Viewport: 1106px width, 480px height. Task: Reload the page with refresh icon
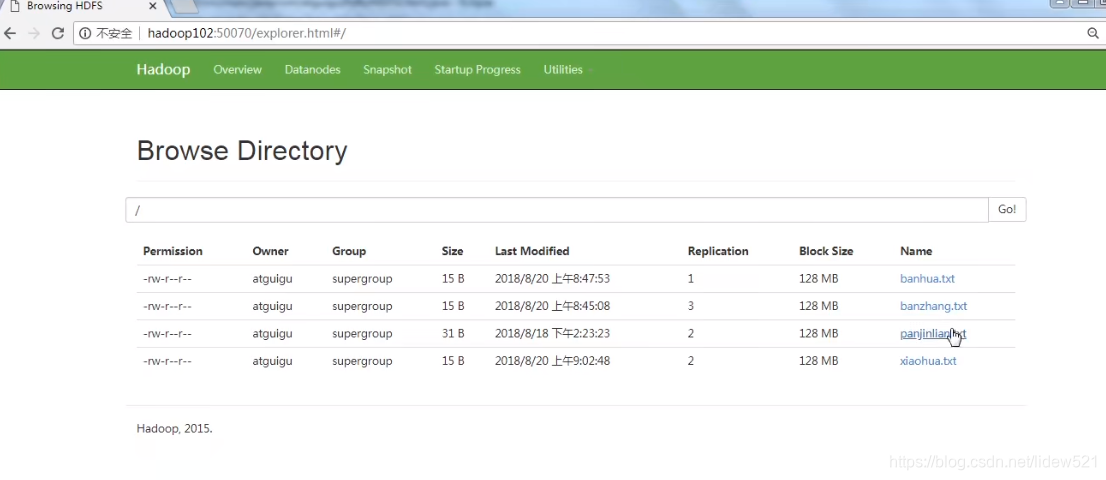pyautogui.click(x=58, y=33)
